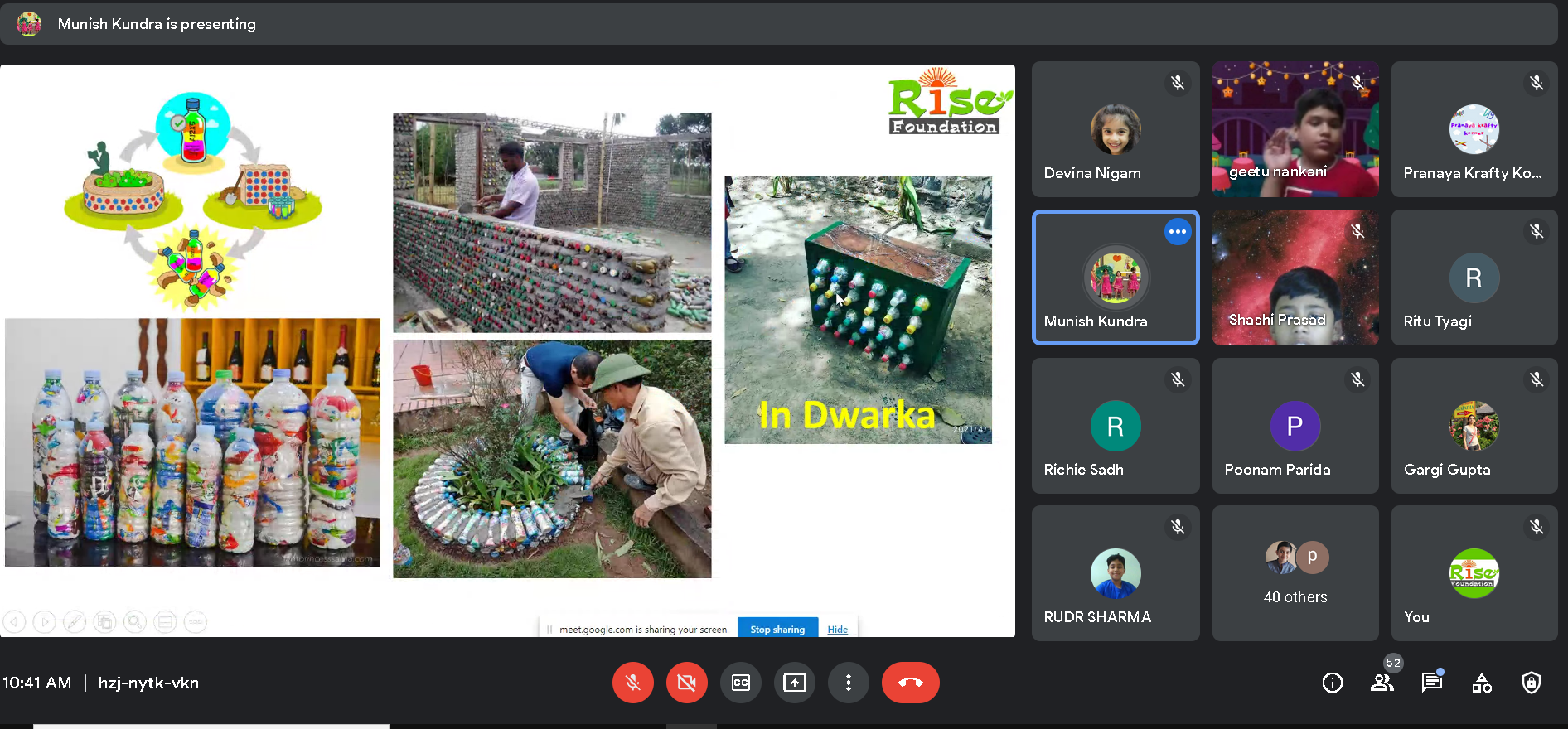Open more options three-dot menu
Image resolution: width=1568 pixels, height=729 pixels.
coord(848,683)
